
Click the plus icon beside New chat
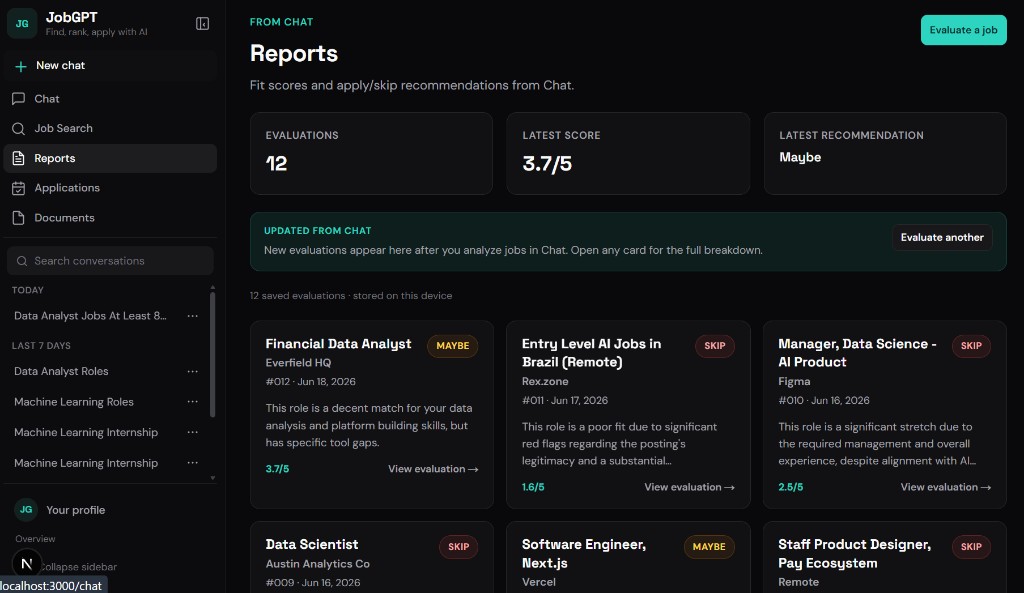click(21, 66)
